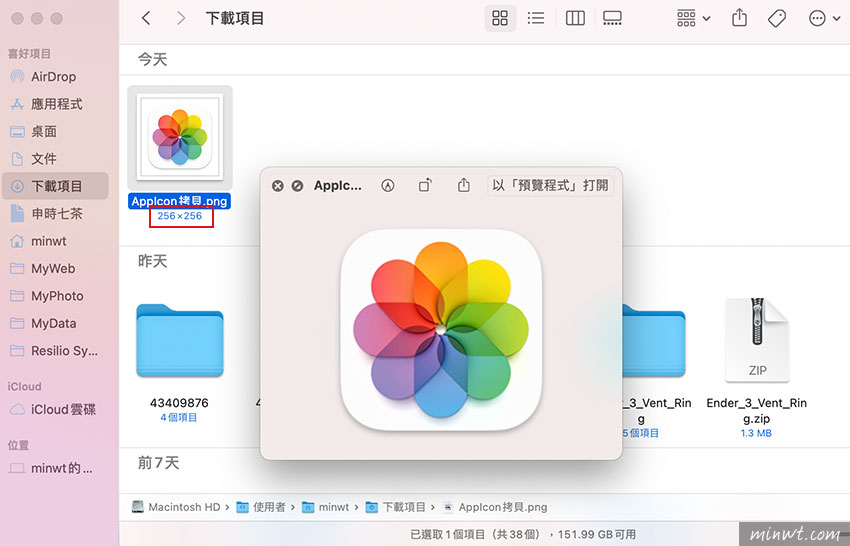Click 以「預覽程式」打開 button

[x=550, y=185]
